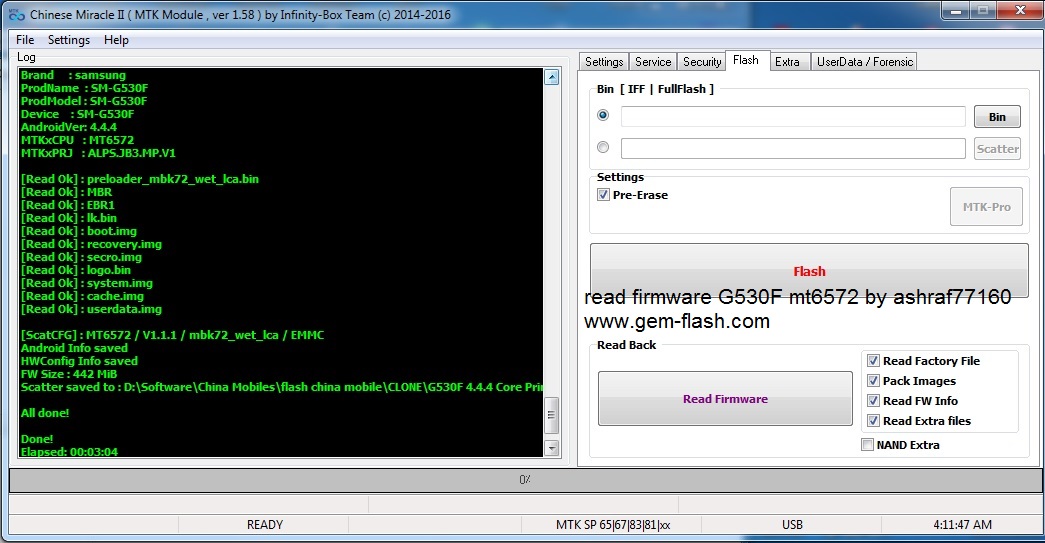Click the log scrollbar thumb
Viewport: 1045px width, 543px height.
(x=552, y=414)
